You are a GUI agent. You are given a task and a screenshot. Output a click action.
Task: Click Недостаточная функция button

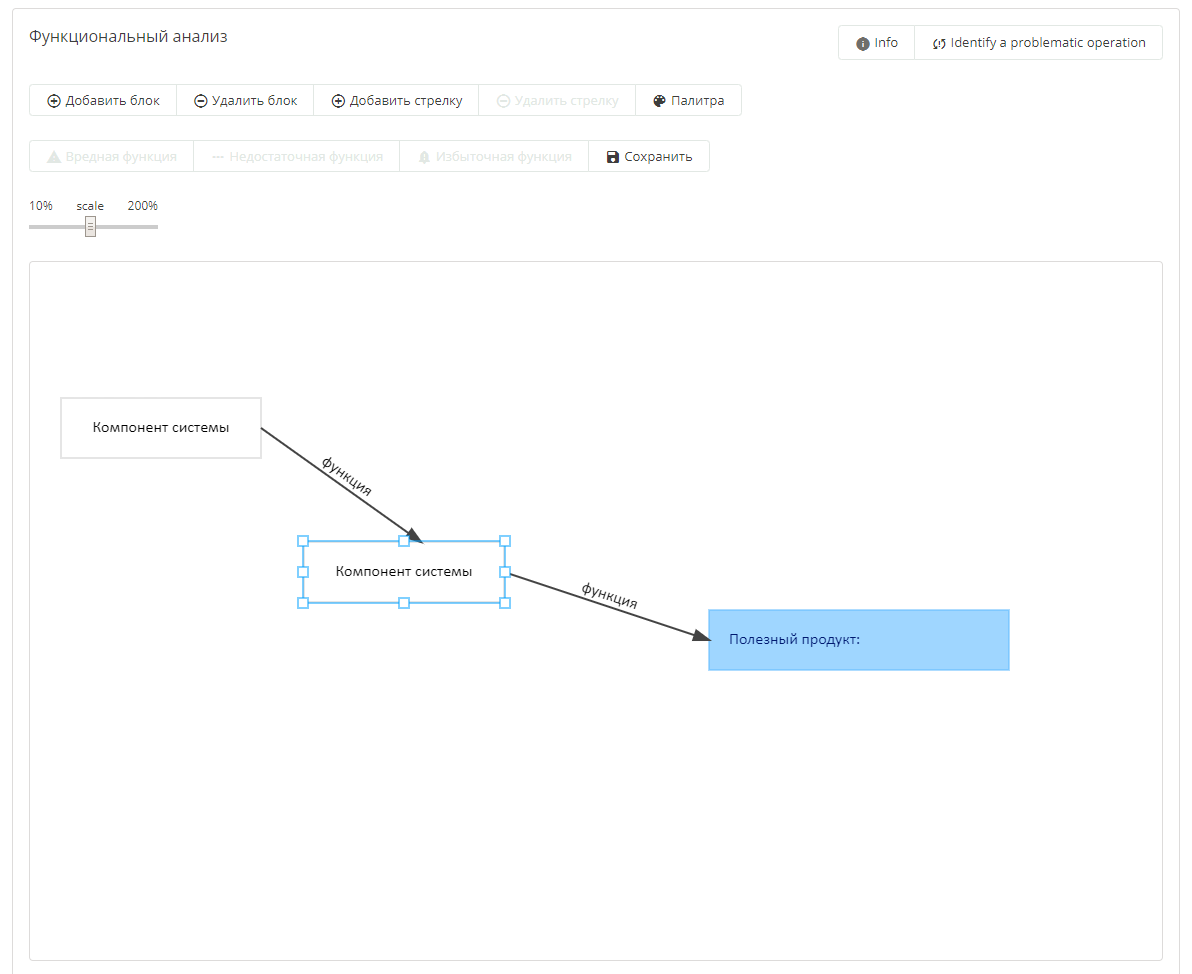click(296, 157)
